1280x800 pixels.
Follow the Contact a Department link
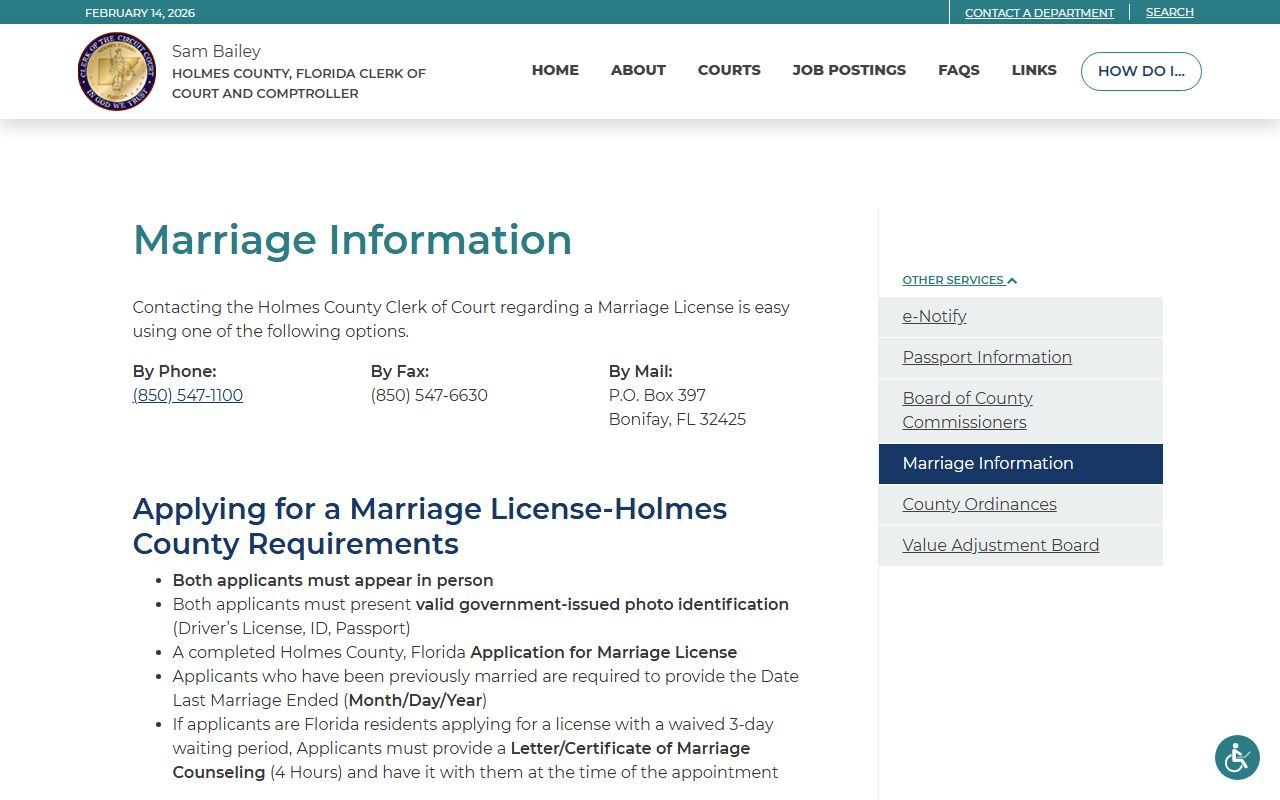click(1039, 13)
